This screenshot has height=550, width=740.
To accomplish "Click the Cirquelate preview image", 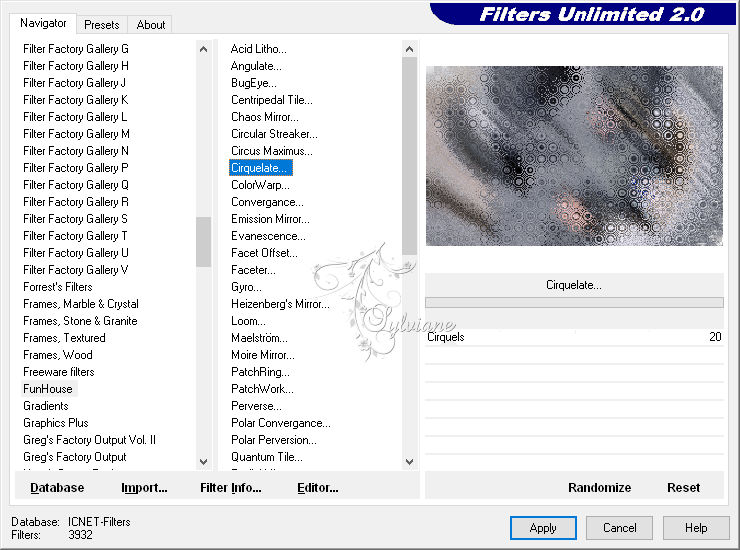I will tap(574, 156).
